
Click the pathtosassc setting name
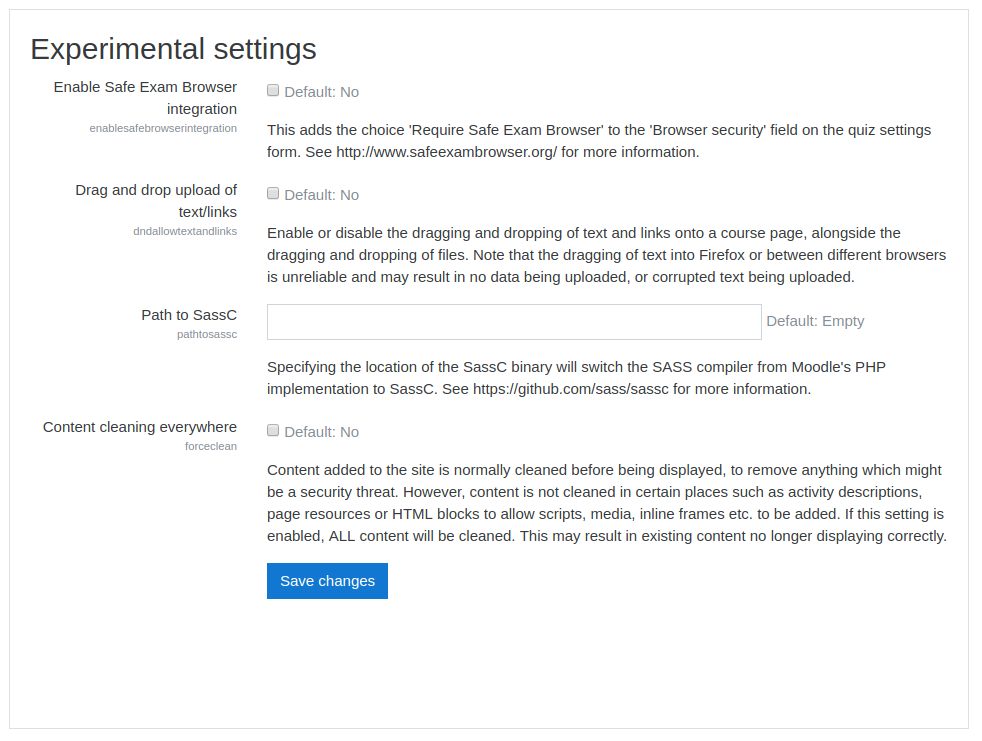(x=207, y=334)
